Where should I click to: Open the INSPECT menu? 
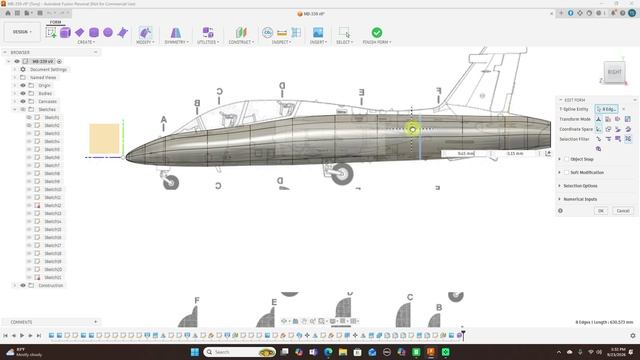(x=281, y=42)
